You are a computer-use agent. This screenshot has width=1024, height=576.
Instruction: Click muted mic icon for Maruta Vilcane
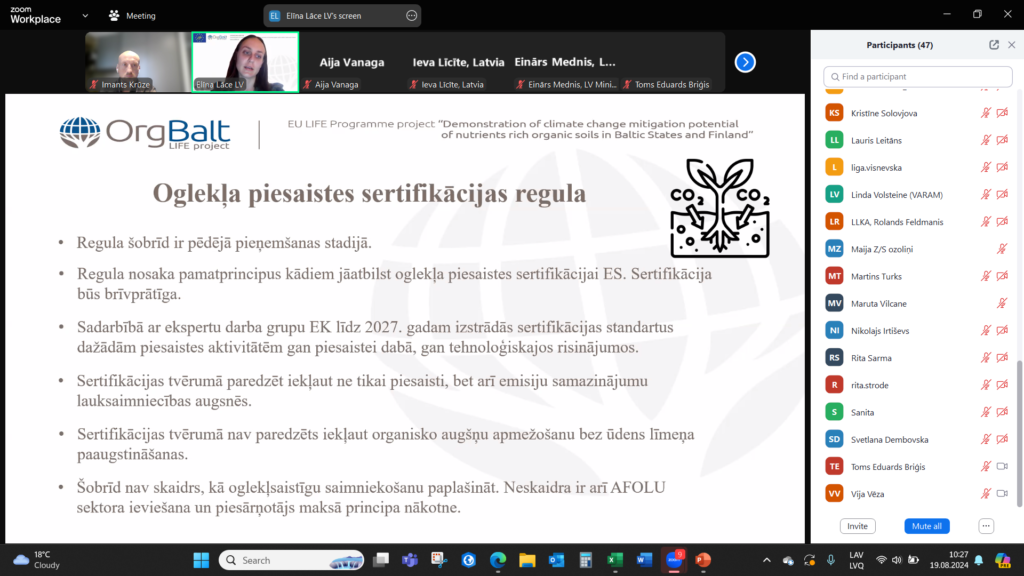[1002, 303]
